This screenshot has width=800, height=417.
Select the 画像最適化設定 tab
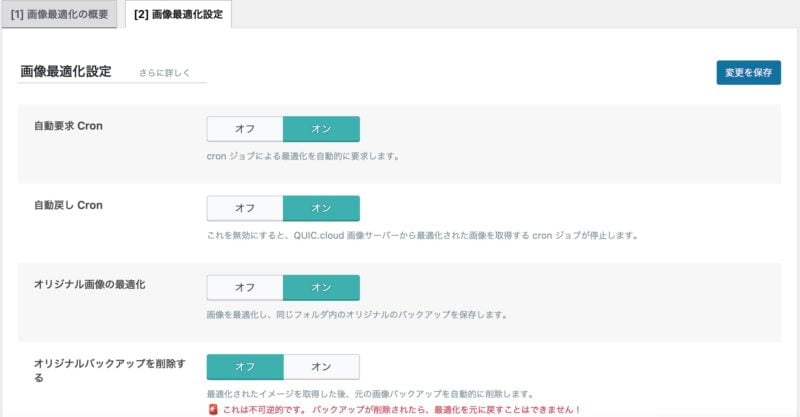tap(178, 15)
